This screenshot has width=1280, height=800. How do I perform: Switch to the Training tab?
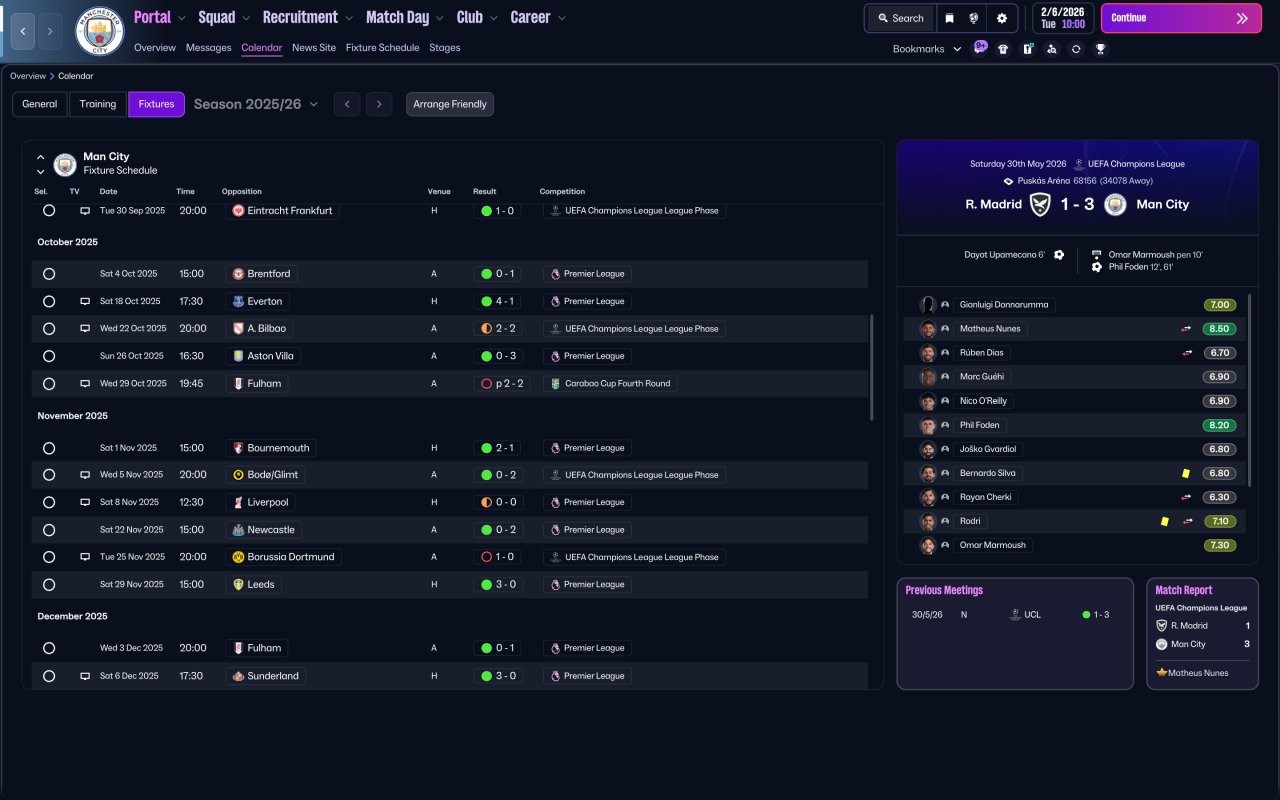pyautogui.click(x=98, y=104)
